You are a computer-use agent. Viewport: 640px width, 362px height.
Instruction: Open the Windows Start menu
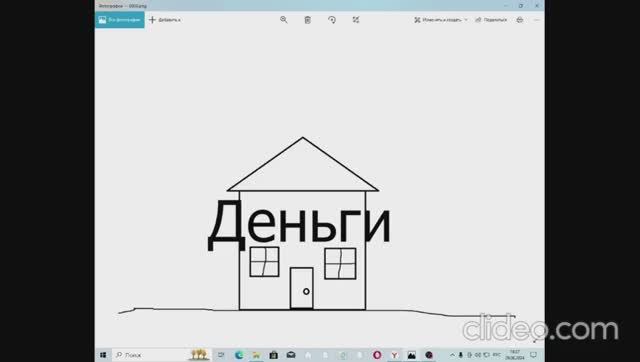pyautogui.click(x=103, y=355)
